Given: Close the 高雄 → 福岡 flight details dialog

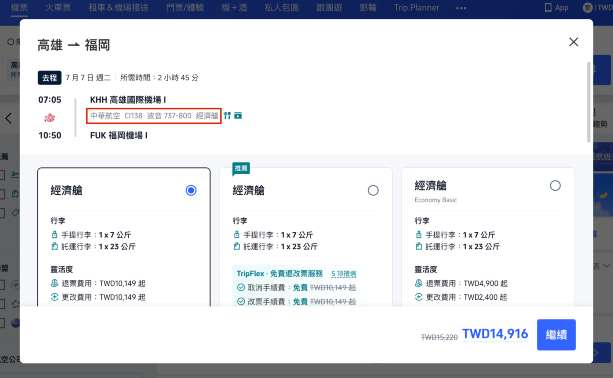Looking at the screenshot, I should [x=573, y=42].
